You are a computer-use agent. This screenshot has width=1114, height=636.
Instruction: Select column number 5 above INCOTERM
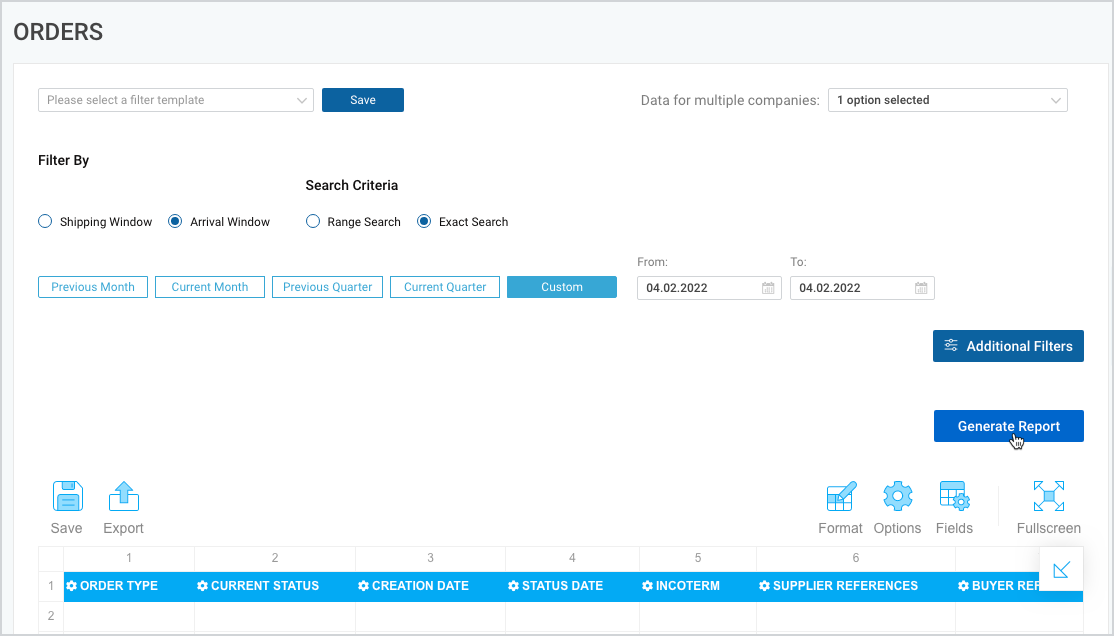click(x=698, y=559)
